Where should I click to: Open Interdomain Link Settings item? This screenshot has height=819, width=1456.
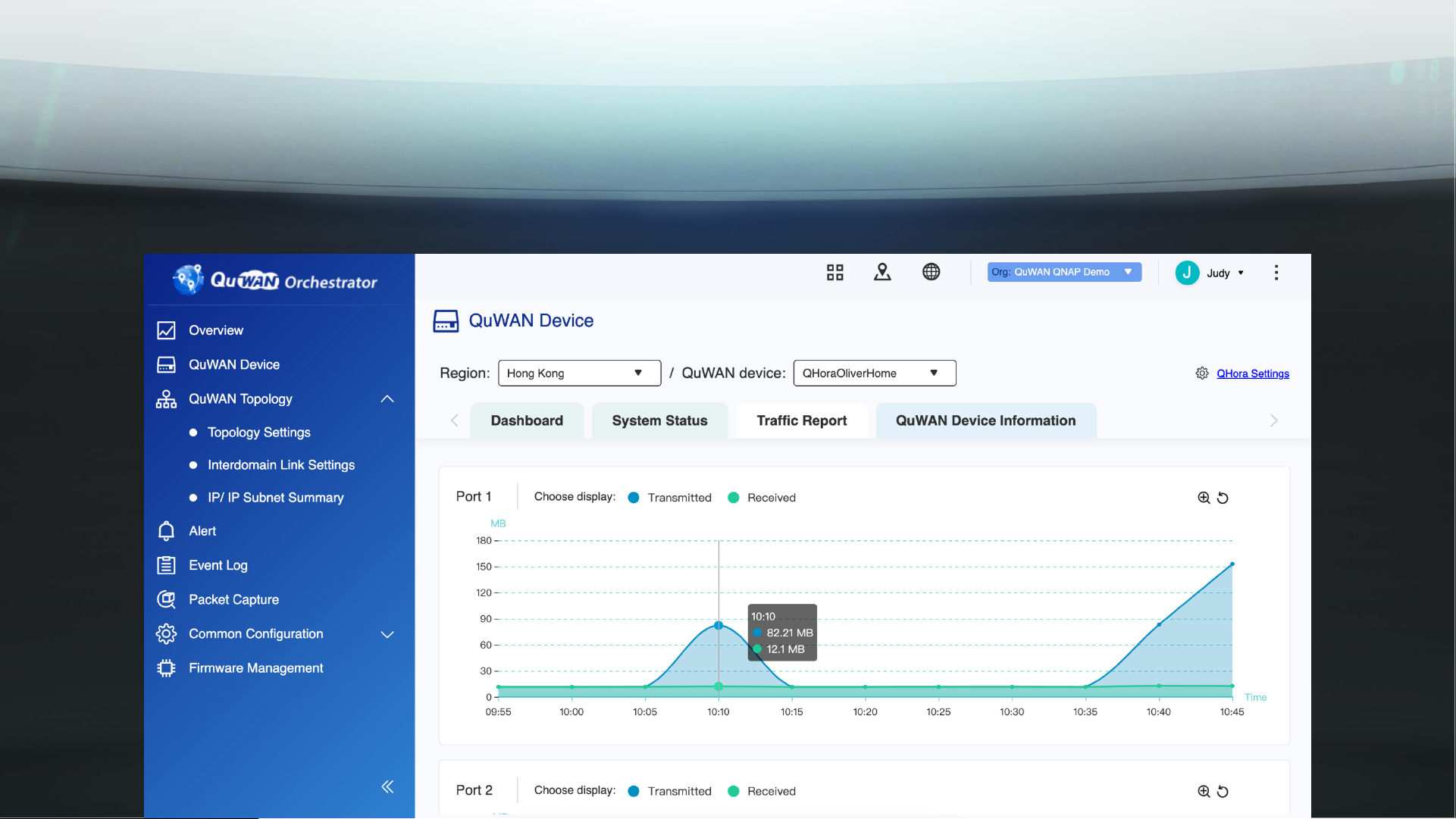point(281,465)
